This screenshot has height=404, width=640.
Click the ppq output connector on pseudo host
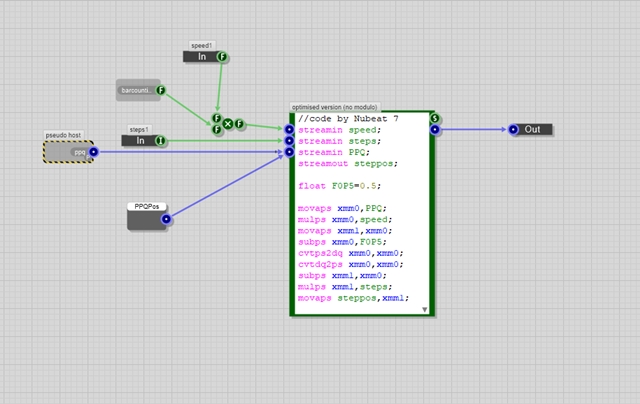click(93, 153)
